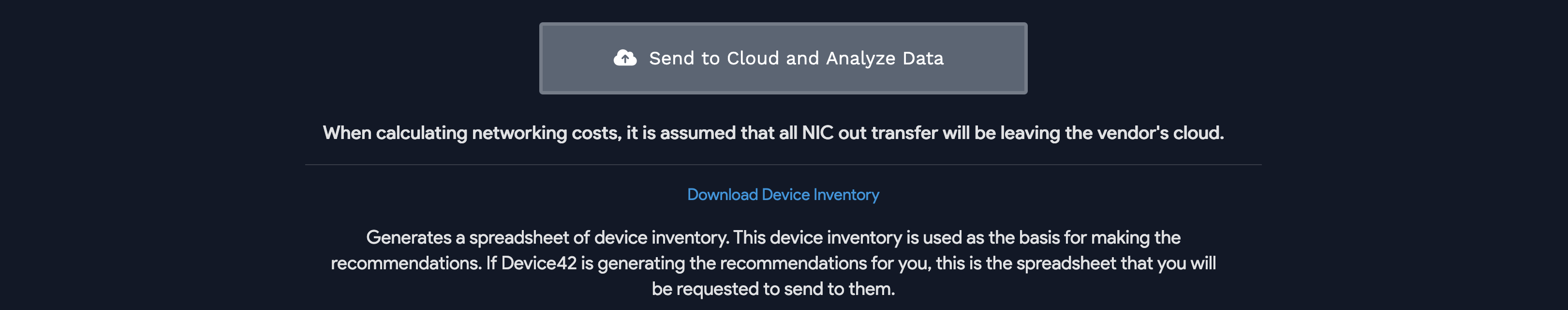The image size is (1568, 310).
Task: Click the word "Analyze" in the button label
Action: pyautogui.click(x=860, y=59)
